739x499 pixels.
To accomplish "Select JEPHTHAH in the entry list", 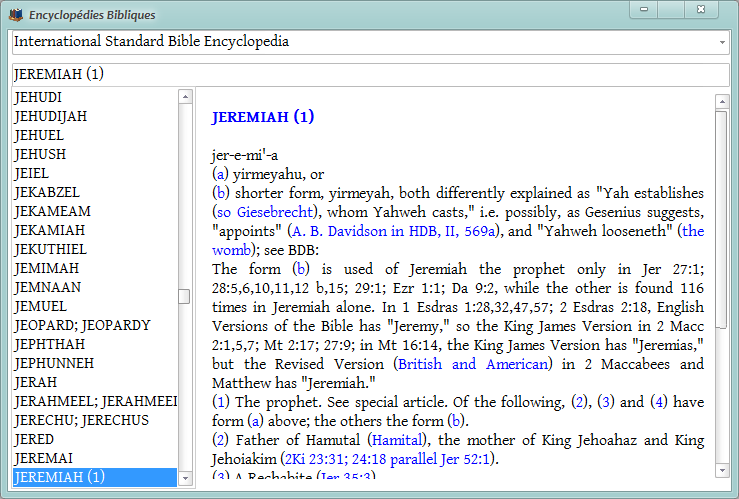I will coord(95,344).
